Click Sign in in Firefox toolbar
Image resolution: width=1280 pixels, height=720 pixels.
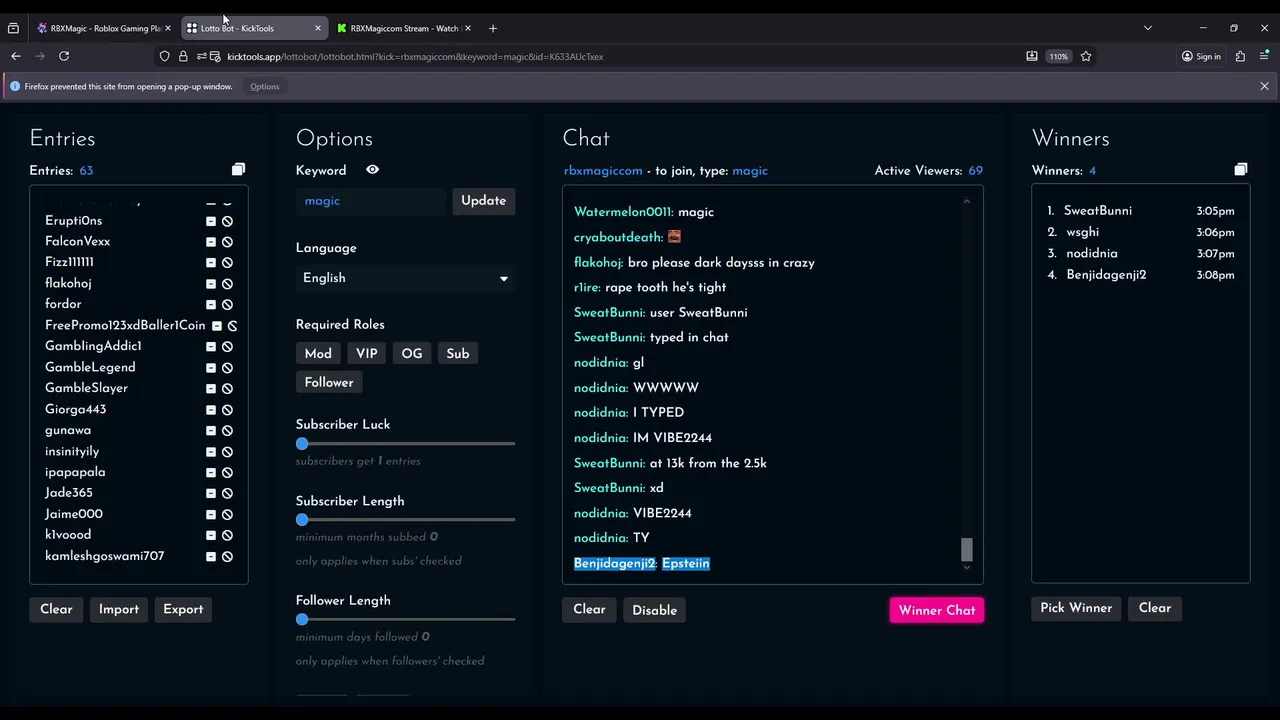(x=1201, y=56)
